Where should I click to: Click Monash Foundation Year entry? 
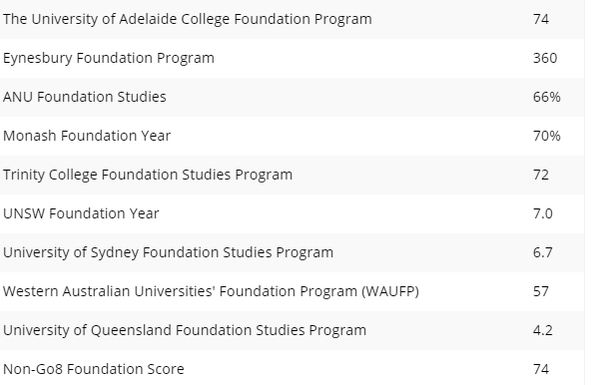87,136
